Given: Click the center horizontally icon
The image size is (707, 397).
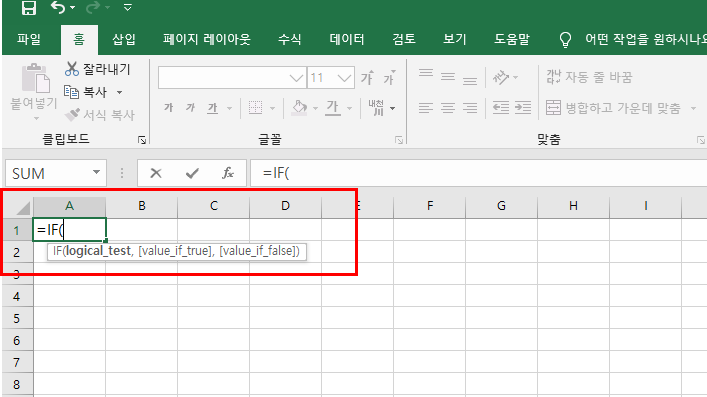Looking at the screenshot, I should pyautogui.click(x=448, y=108).
